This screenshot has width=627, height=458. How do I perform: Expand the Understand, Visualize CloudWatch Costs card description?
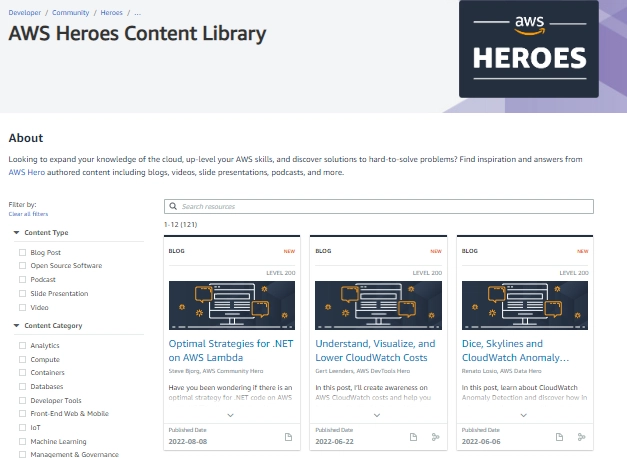[x=377, y=415]
